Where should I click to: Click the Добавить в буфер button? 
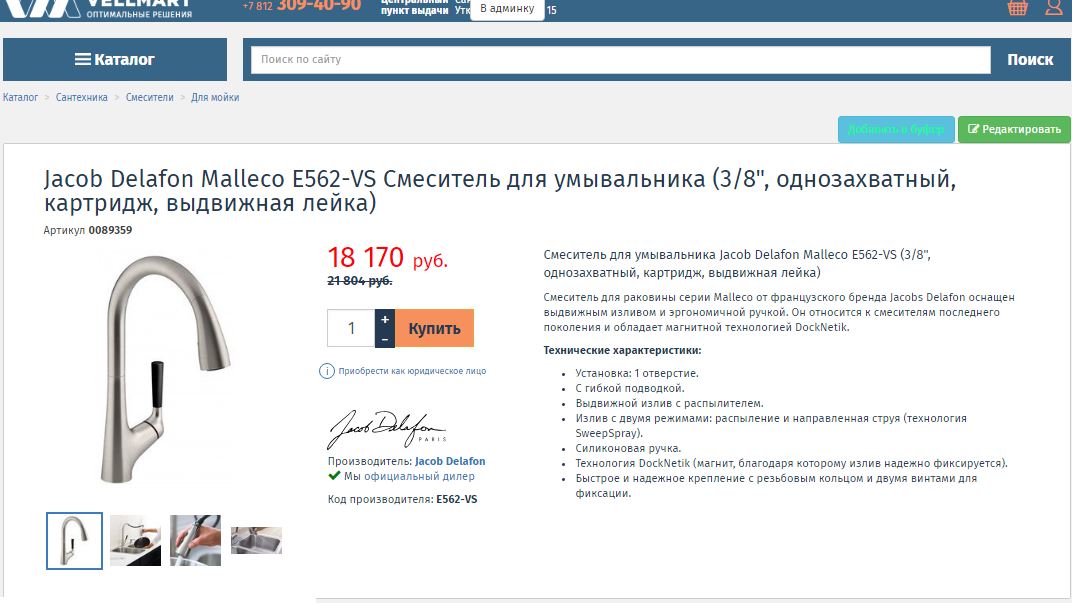[x=896, y=129]
